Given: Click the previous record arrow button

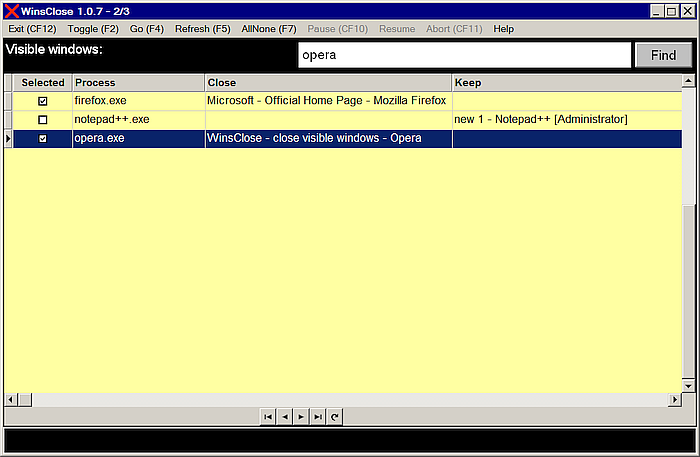Looking at the screenshot, I should (x=284, y=416).
